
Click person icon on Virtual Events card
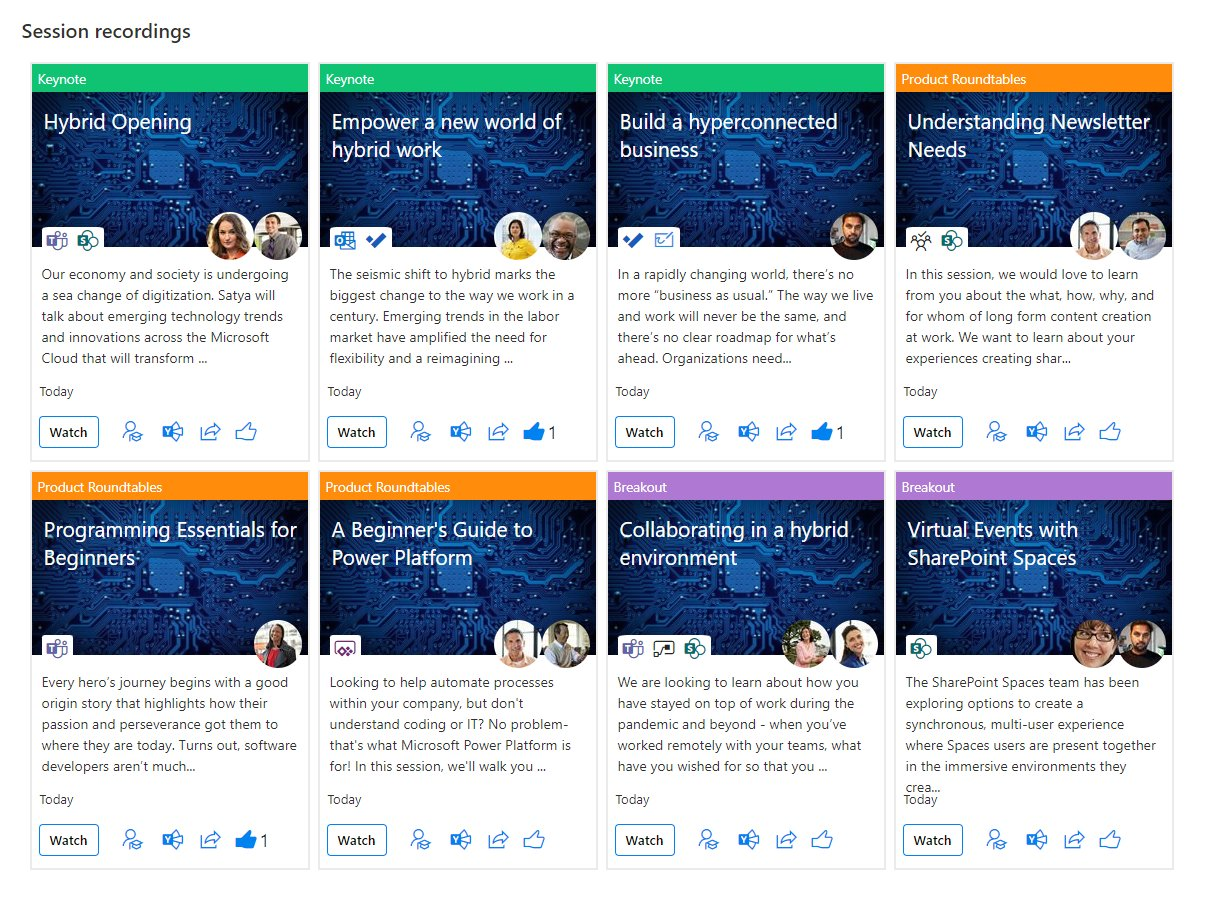997,840
